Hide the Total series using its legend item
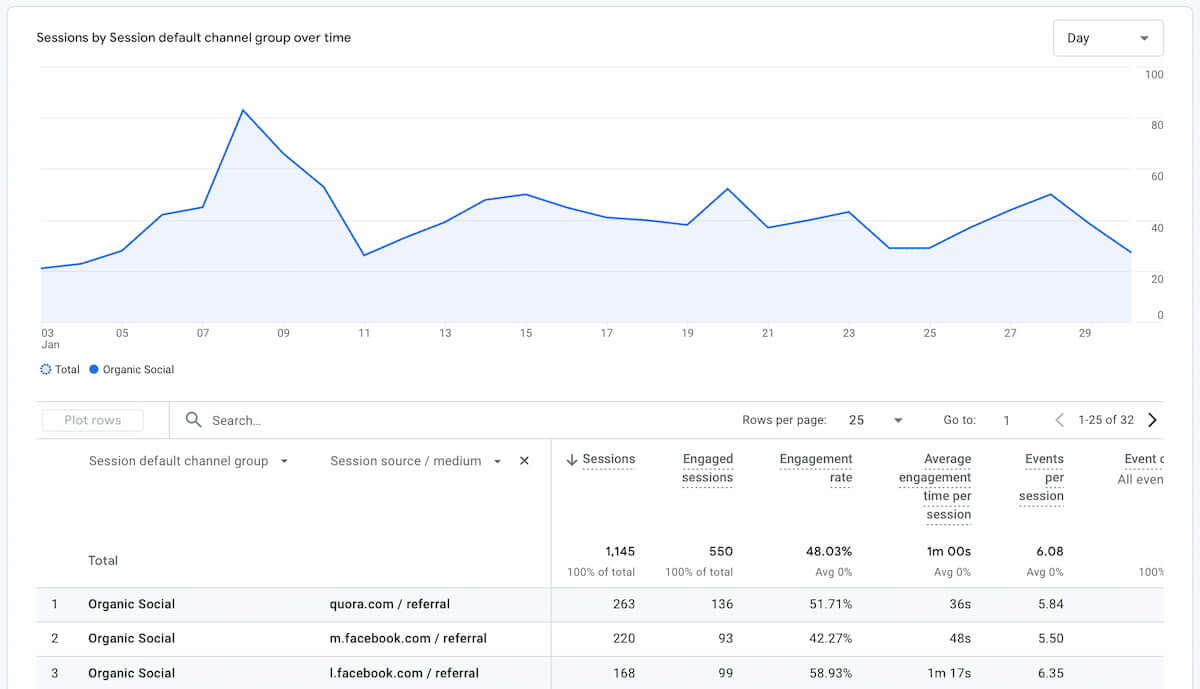The width and height of the screenshot is (1200, 689). coord(60,369)
